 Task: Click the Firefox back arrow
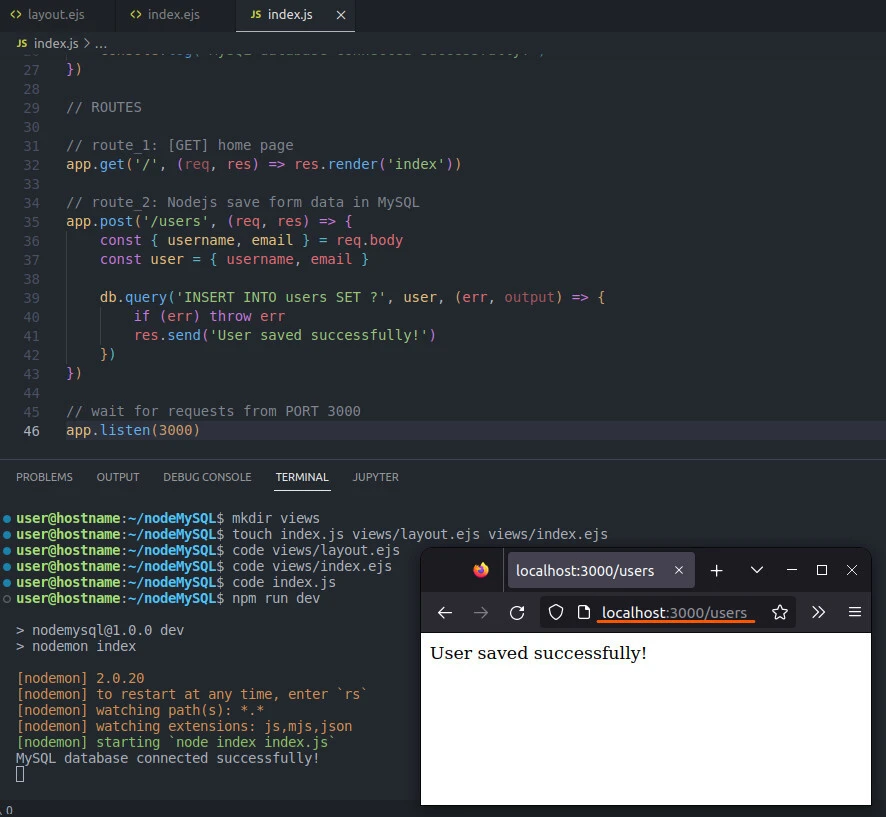coord(446,612)
